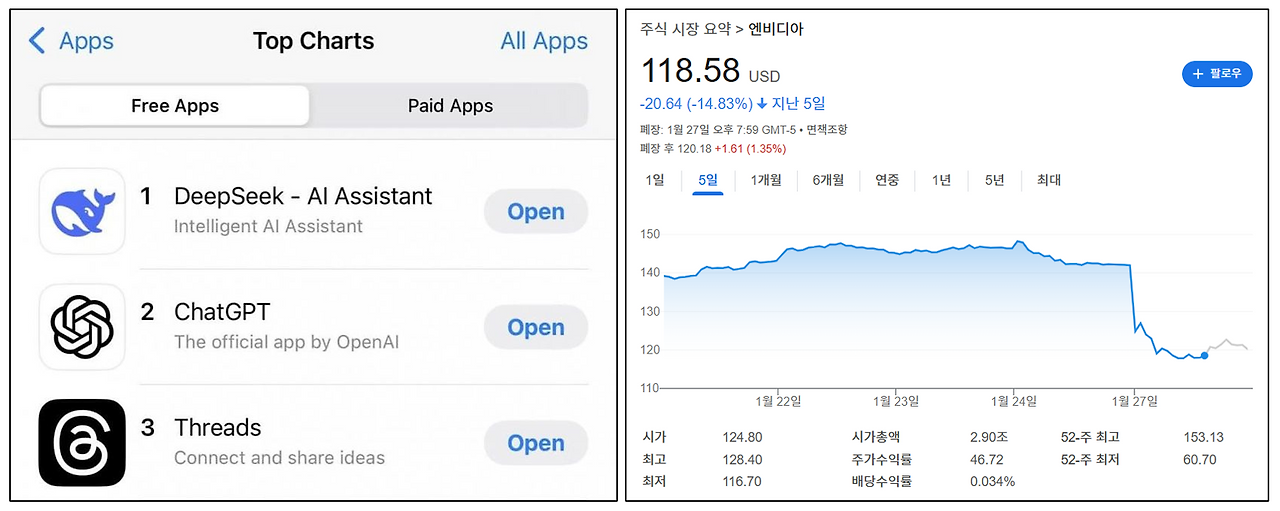
Task: Click the 52-주 최저 value 60.70
Action: [1199, 460]
